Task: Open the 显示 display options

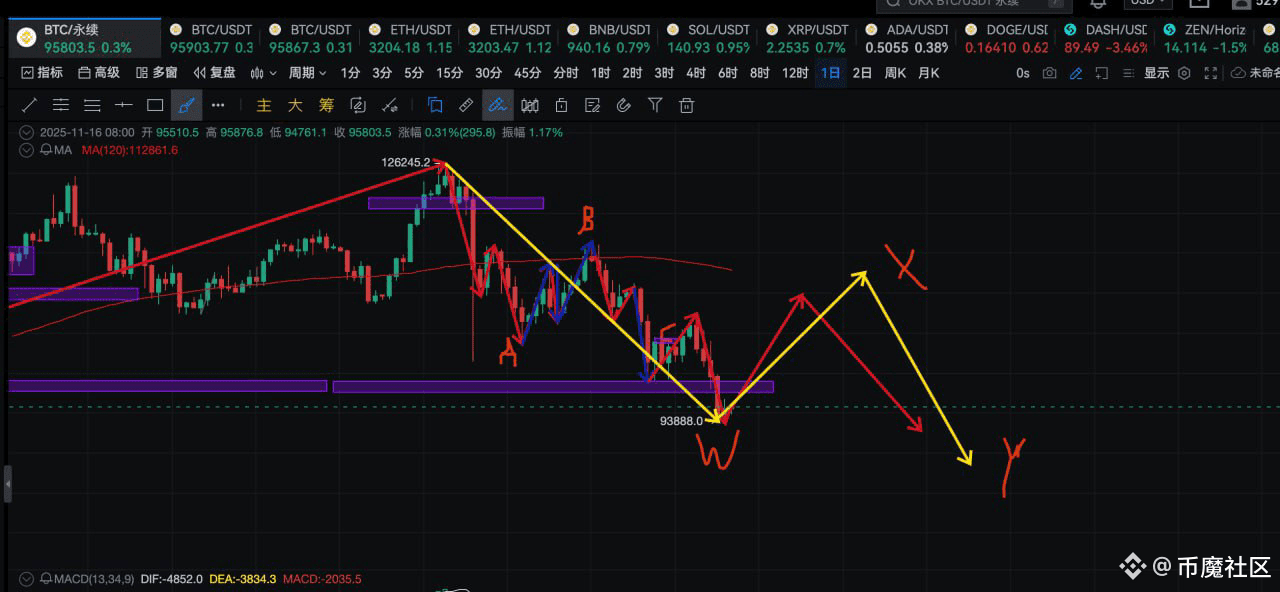Action: point(1157,72)
